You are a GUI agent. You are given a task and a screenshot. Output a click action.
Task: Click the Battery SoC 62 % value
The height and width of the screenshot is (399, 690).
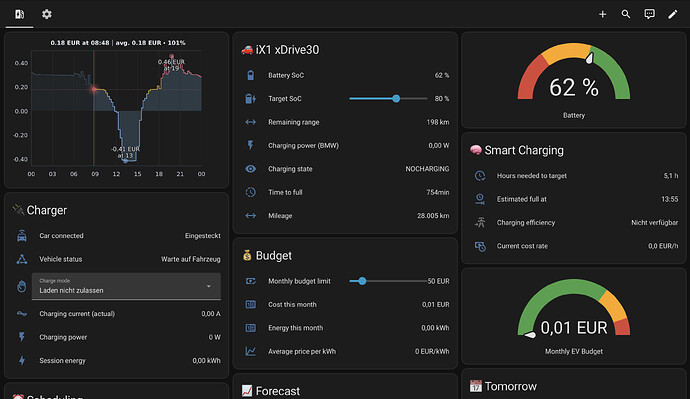[x=442, y=75]
